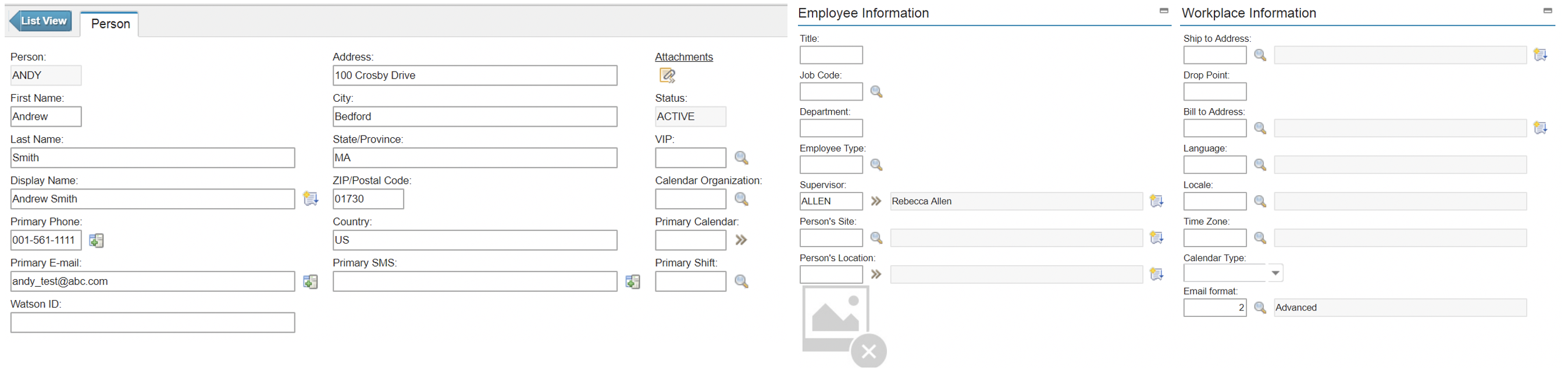This screenshot has width=1568, height=378.
Task: Open Supervisor detail menu chevron
Action: pyautogui.click(x=876, y=201)
